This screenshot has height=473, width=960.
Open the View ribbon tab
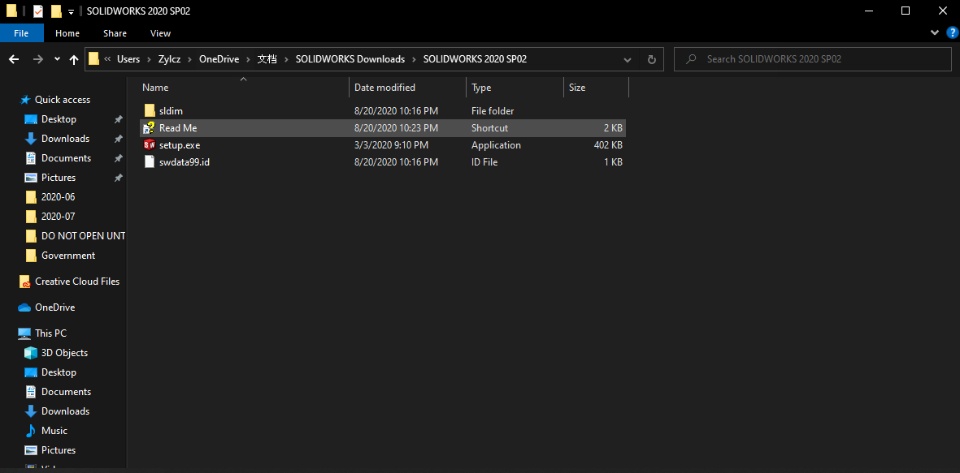click(160, 33)
